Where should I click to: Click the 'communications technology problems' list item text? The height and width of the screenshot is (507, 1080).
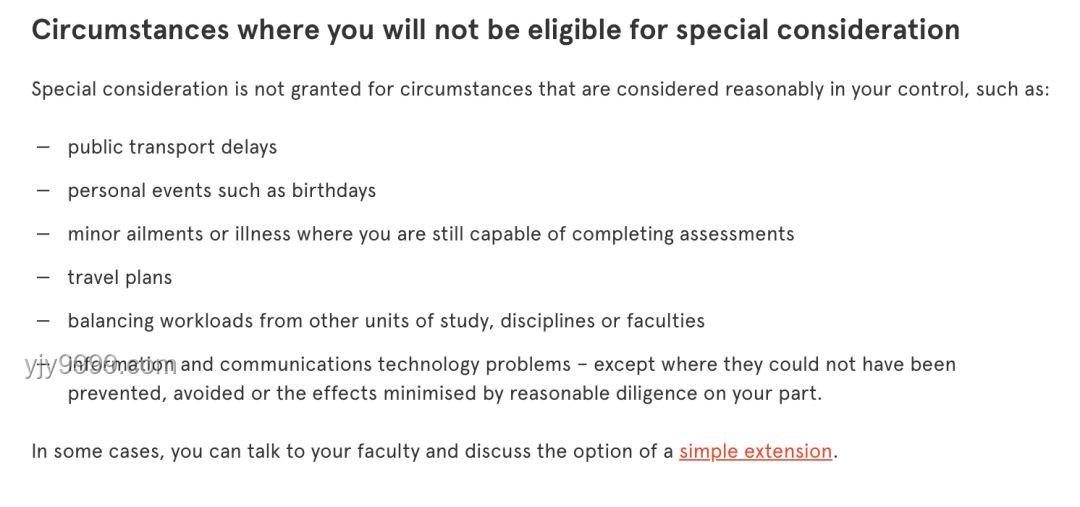(512, 364)
